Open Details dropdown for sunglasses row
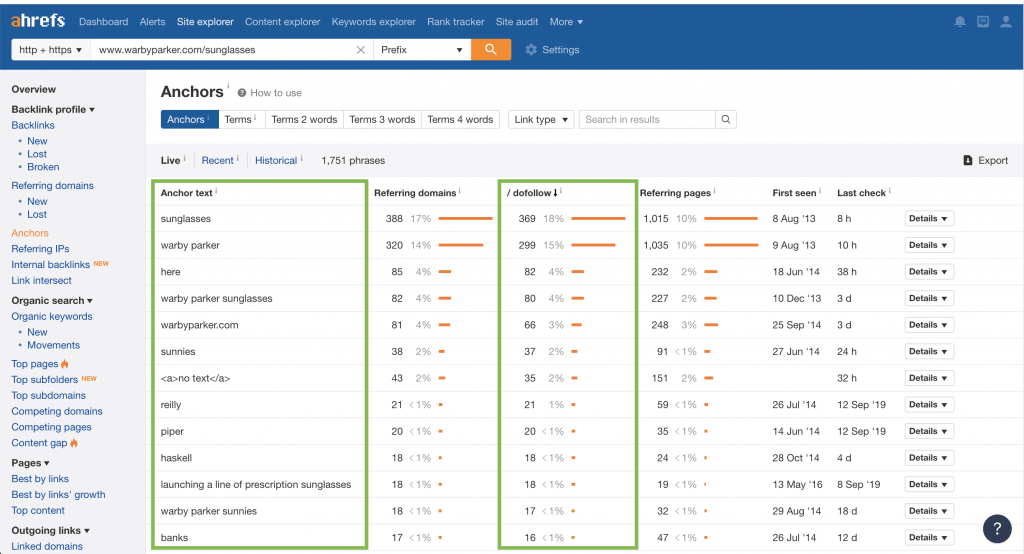Viewport: 1024px width, 554px height. point(929,218)
